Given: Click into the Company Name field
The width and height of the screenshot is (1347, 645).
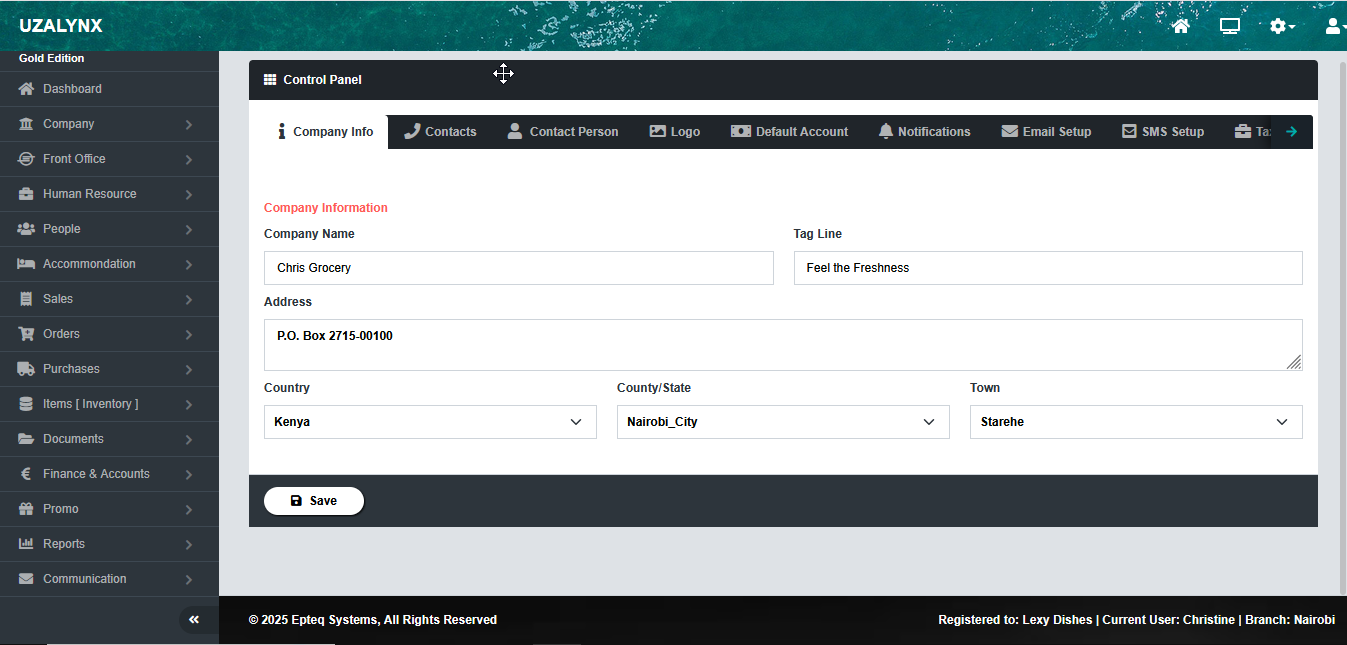Looking at the screenshot, I should (x=518, y=268).
